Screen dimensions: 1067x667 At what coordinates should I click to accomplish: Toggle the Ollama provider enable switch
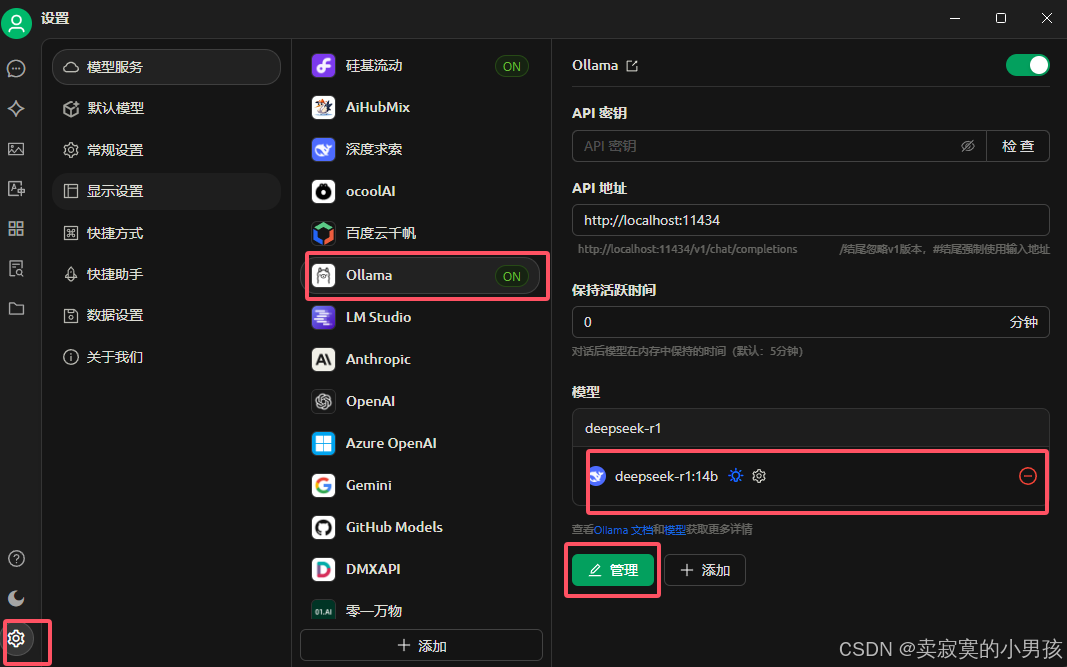coord(1028,65)
